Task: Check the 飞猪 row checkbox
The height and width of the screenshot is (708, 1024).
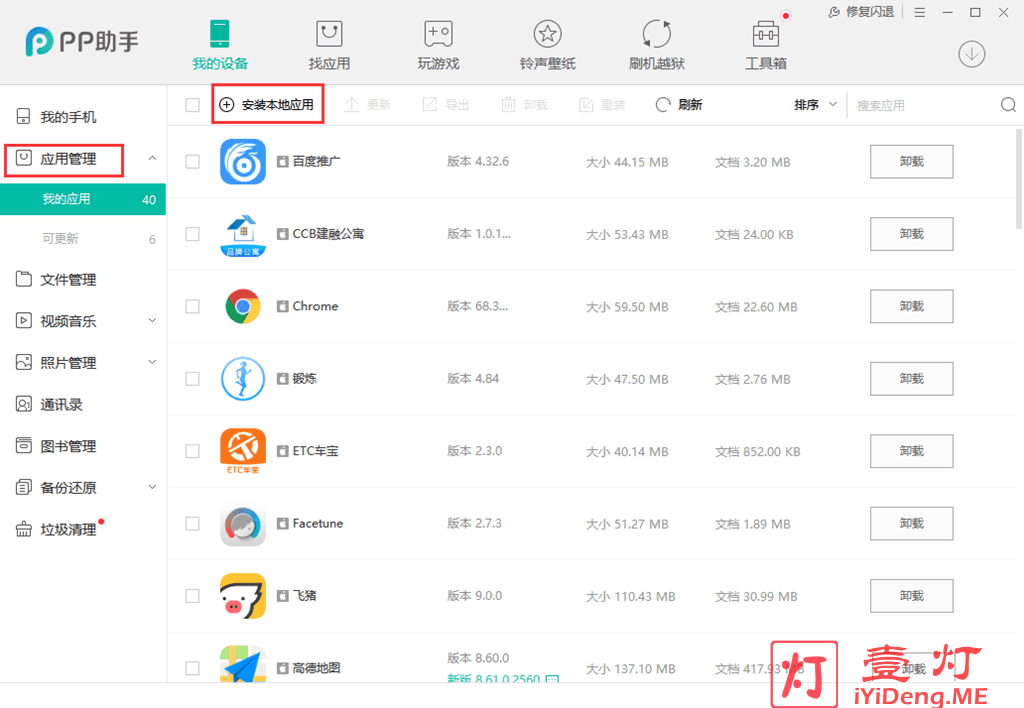Action: coord(192,596)
